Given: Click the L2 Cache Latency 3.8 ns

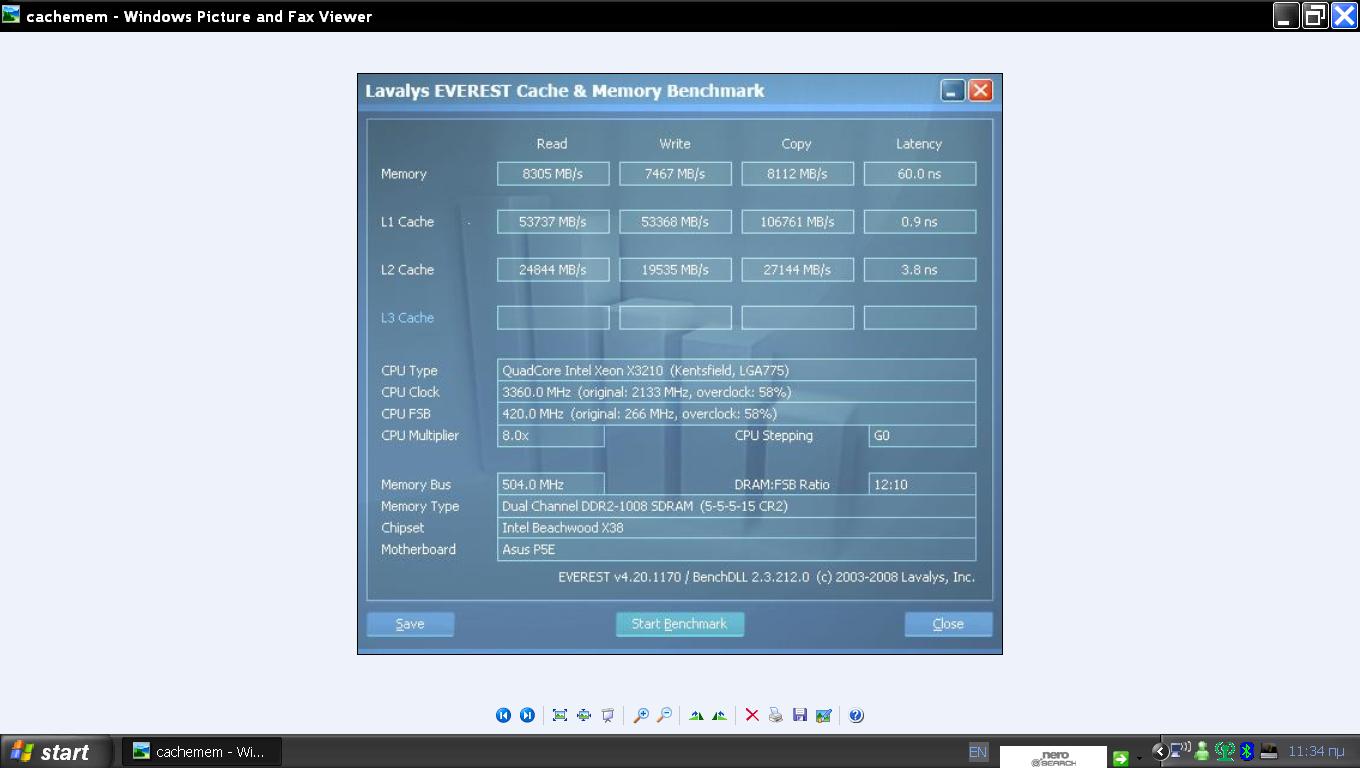Looking at the screenshot, I should coord(919,270).
